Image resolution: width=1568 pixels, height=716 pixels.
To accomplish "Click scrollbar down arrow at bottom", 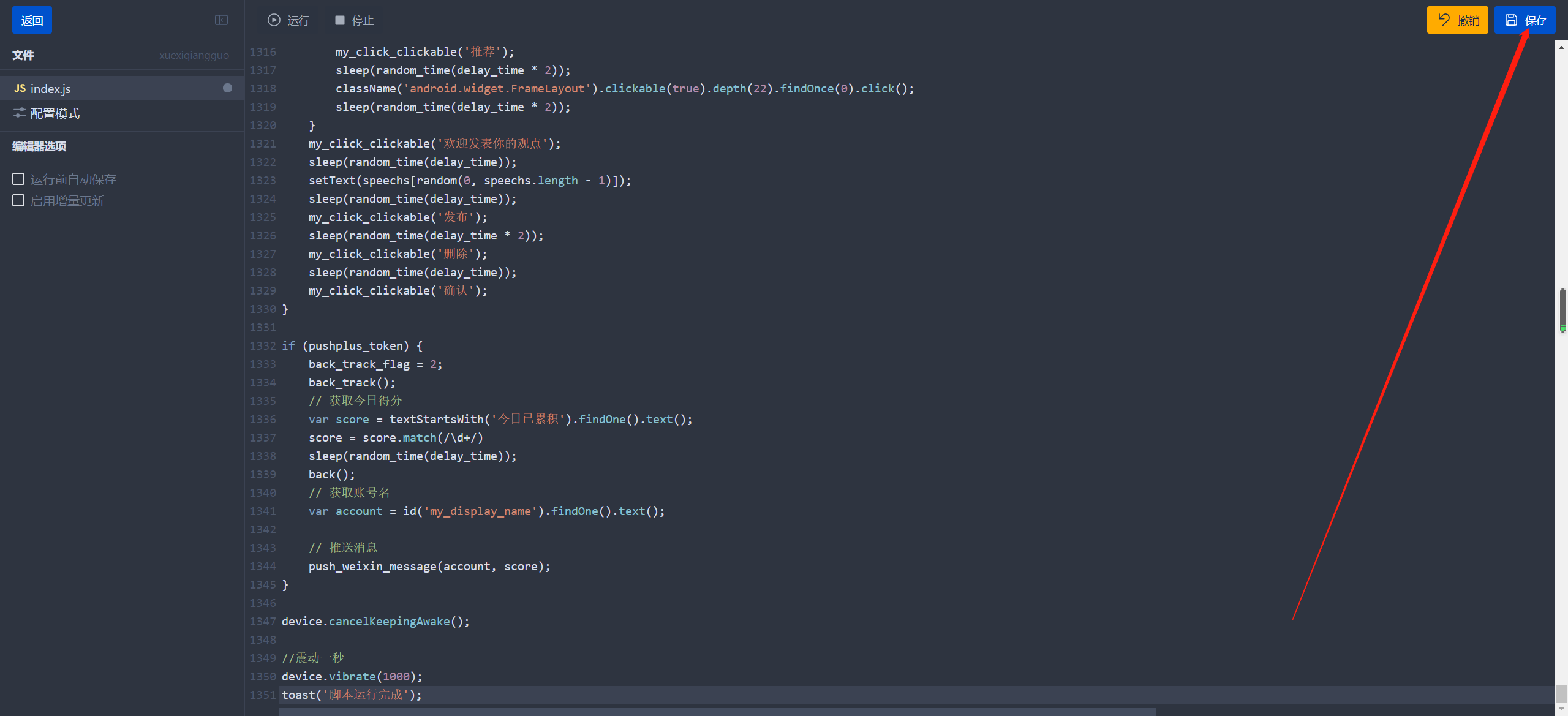I will click(x=1562, y=709).
